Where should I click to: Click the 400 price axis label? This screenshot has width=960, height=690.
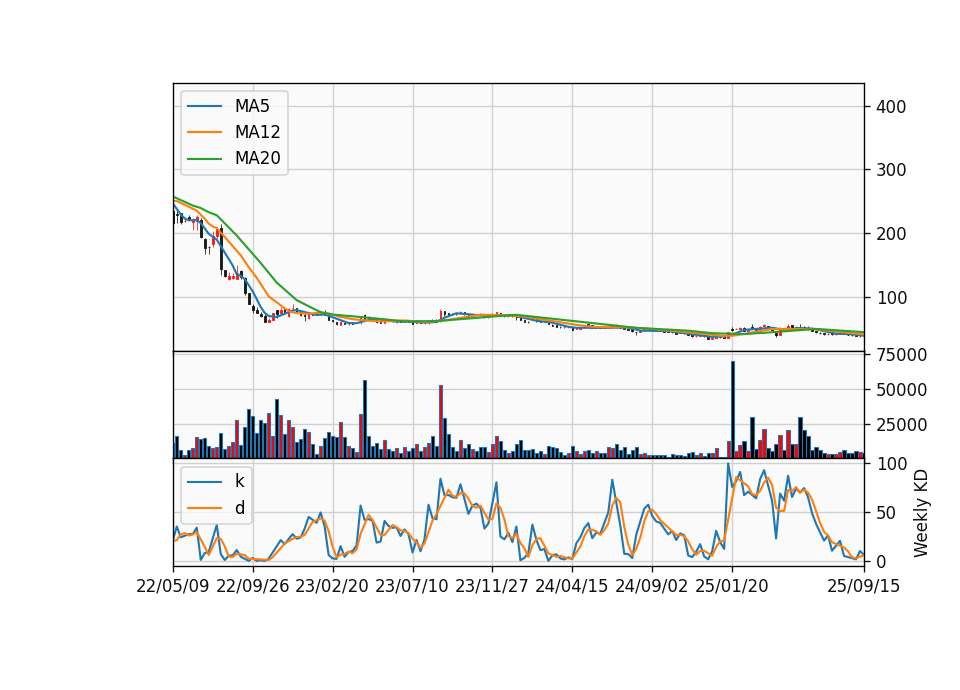click(x=891, y=107)
